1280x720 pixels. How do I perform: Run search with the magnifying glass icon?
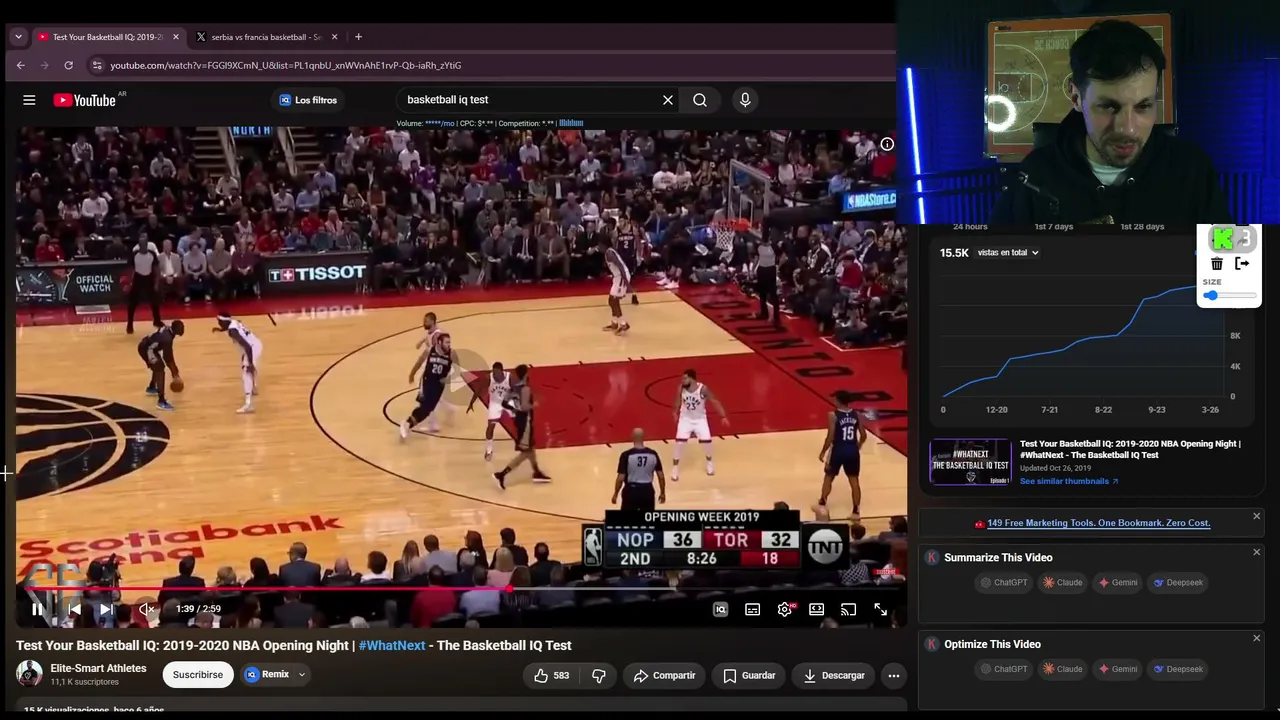700,100
